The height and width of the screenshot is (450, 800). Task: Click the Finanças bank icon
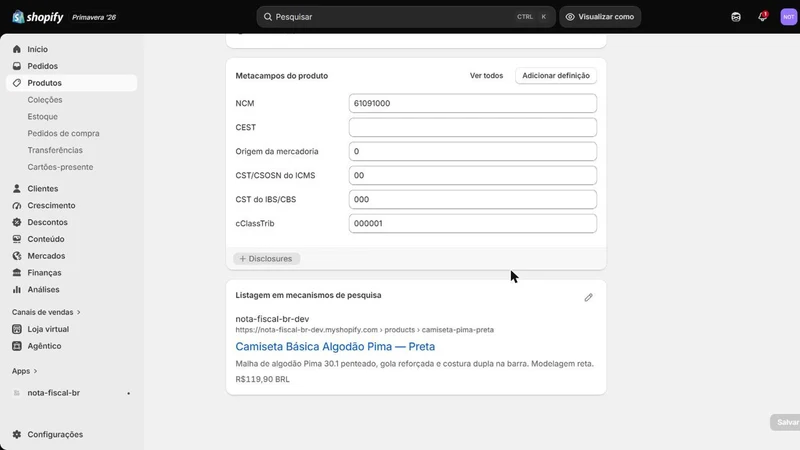pos(17,272)
